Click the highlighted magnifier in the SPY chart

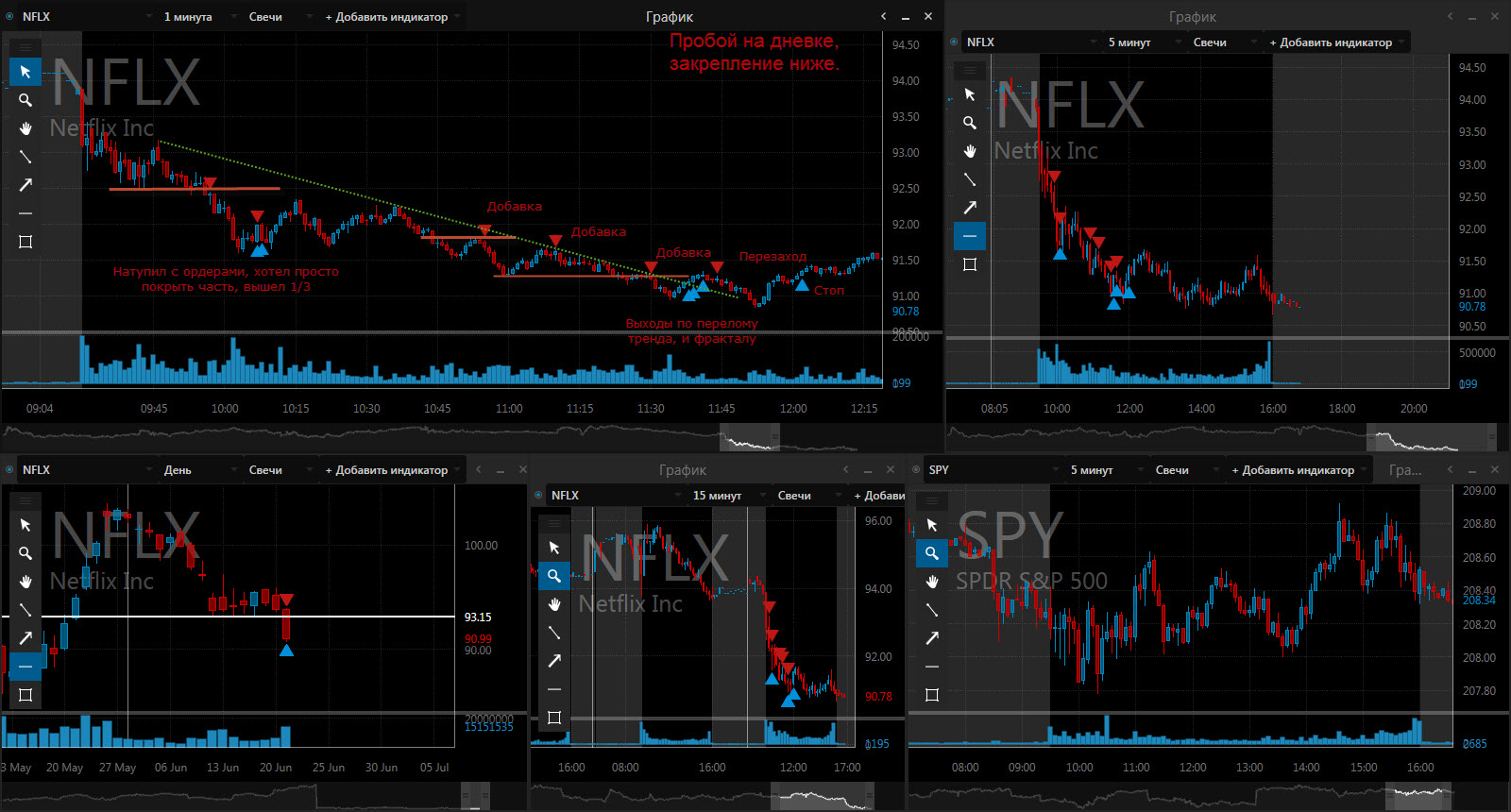coord(932,553)
